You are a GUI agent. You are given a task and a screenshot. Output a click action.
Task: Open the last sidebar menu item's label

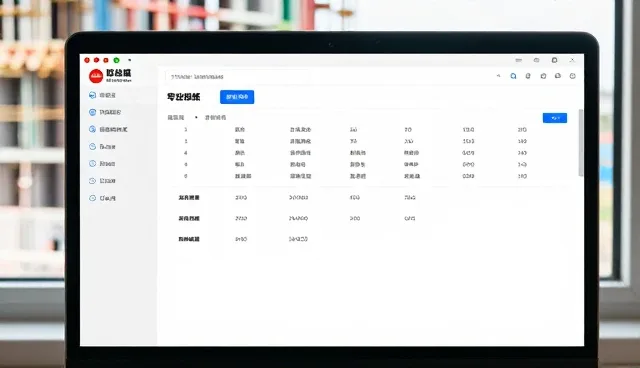pyautogui.click(x=108, y=198)
